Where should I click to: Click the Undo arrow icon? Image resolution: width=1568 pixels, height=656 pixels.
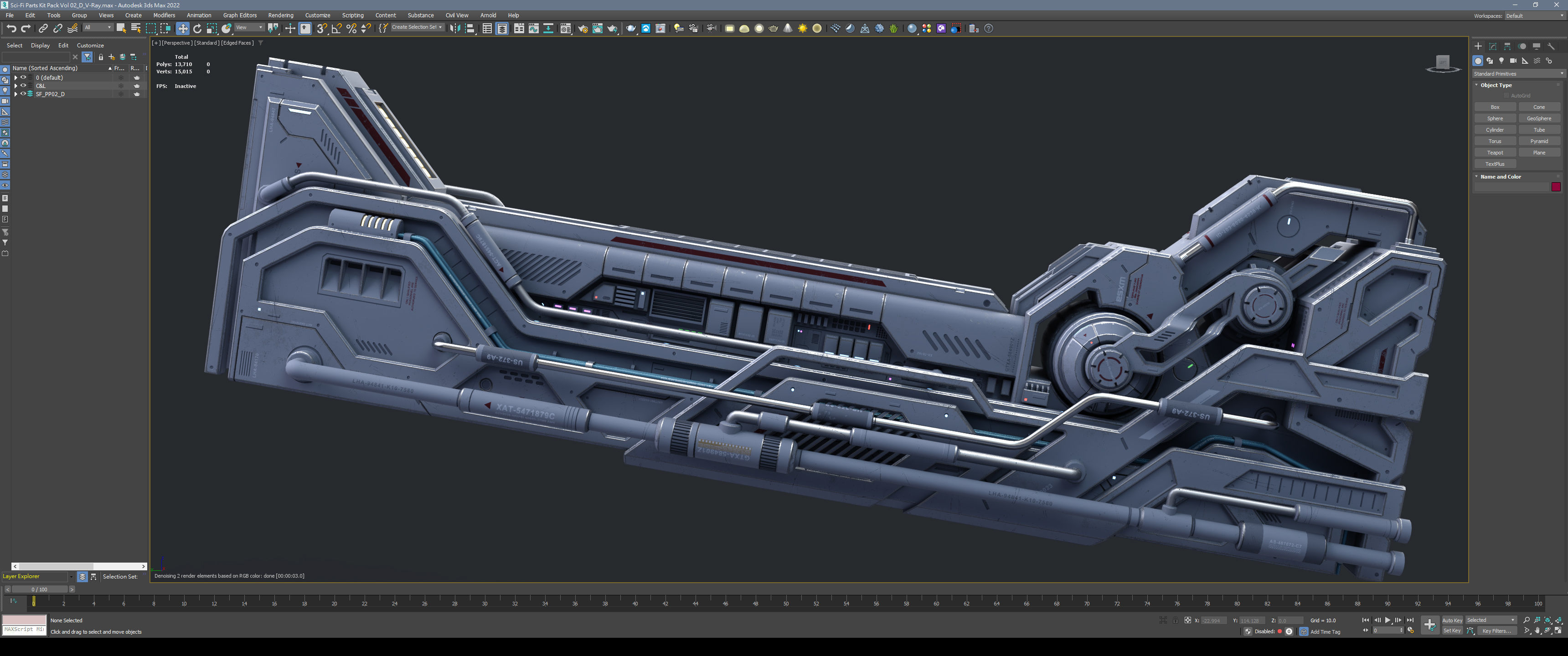point(11,29)
